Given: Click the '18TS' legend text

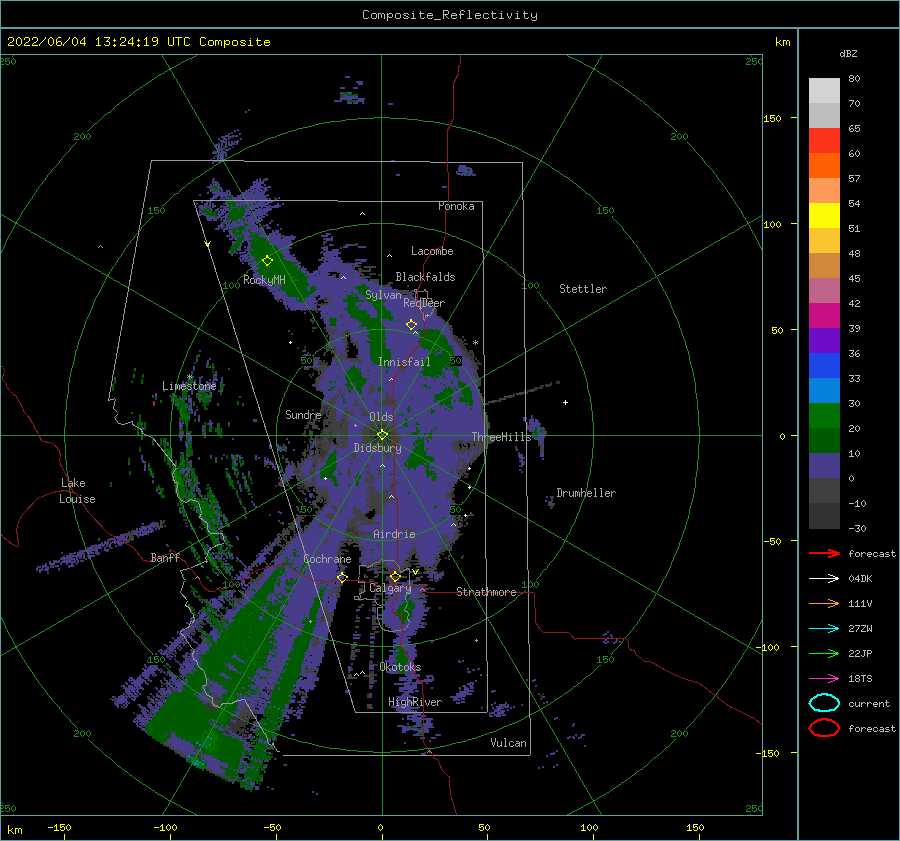Looking at the screenshot, I should (x=860, y=679).
